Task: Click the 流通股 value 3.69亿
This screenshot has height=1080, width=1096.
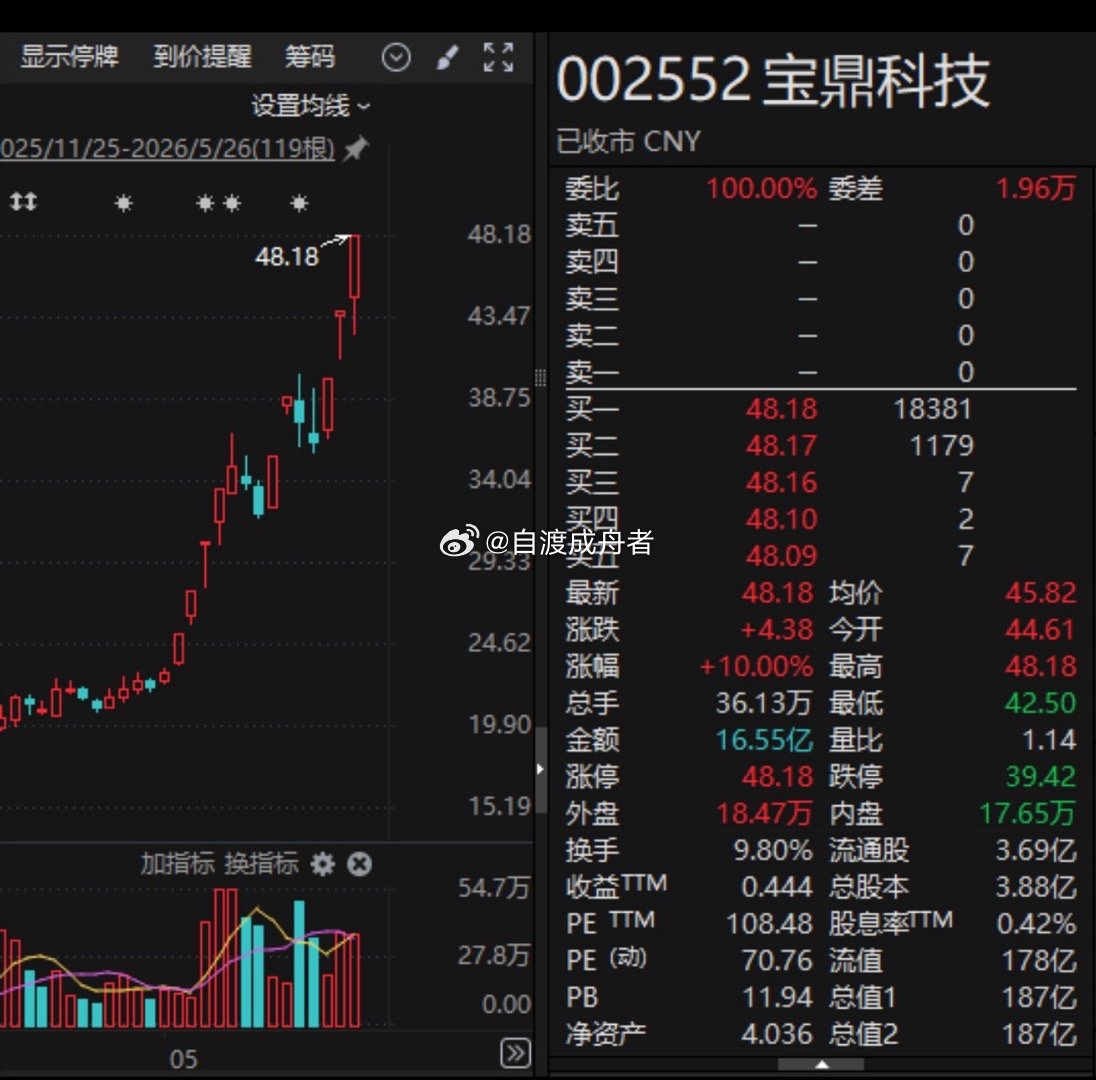Action: click(1036, 850)
